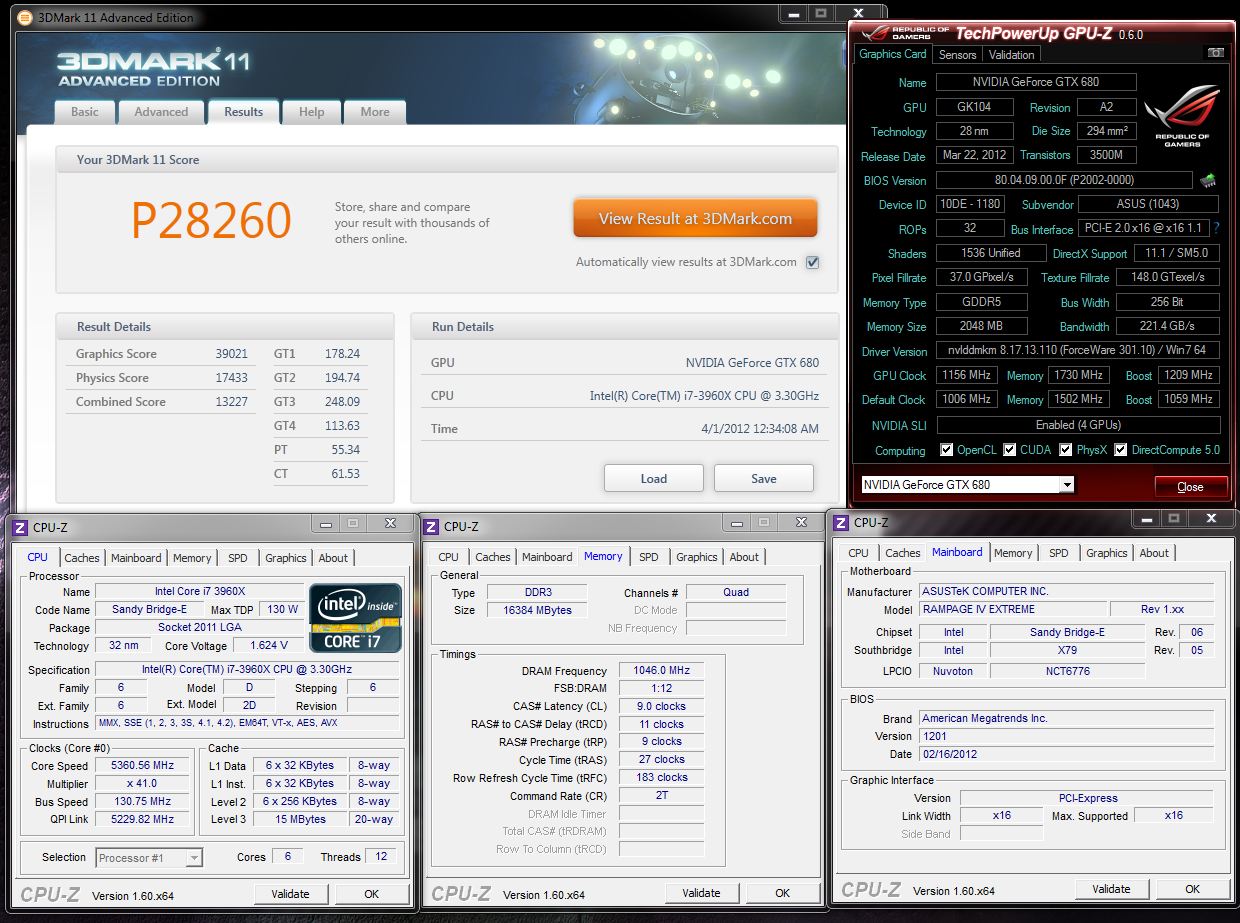Click View Result at 3DMark.com button
Screen dimensions: 1240x923
tap(695, 218)
